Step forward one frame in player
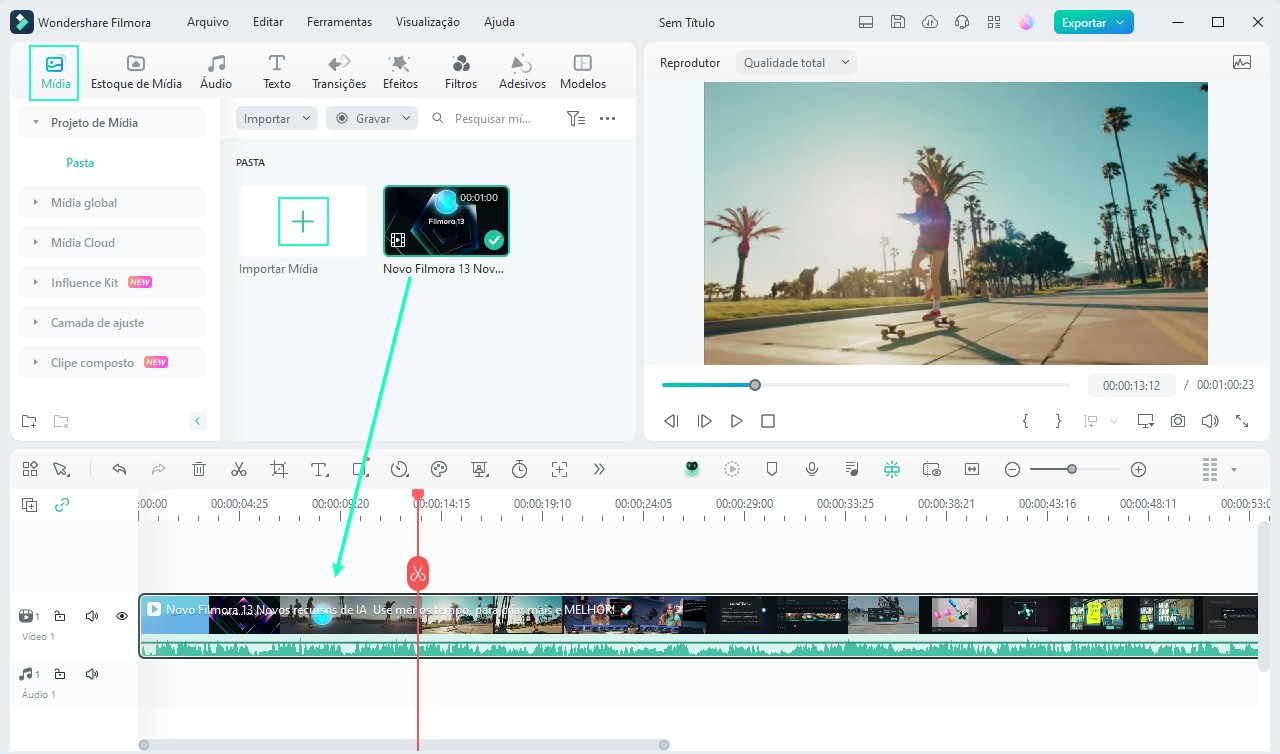 click(704, 421)
